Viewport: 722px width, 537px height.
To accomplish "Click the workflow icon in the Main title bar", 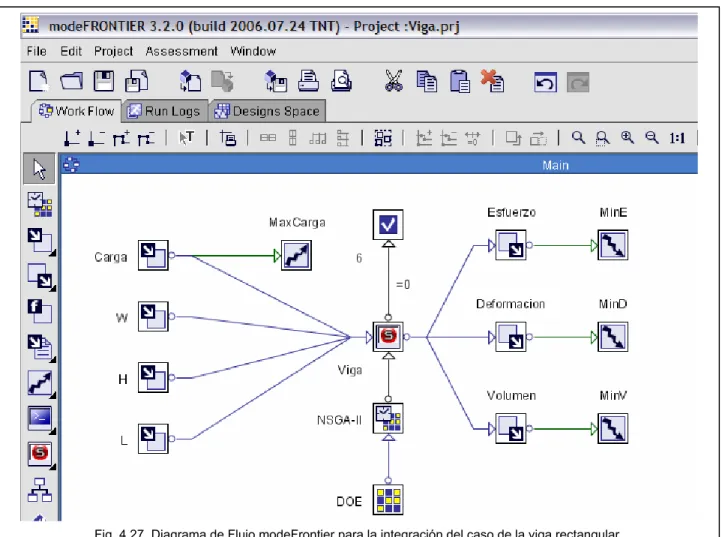I will 71,165.
